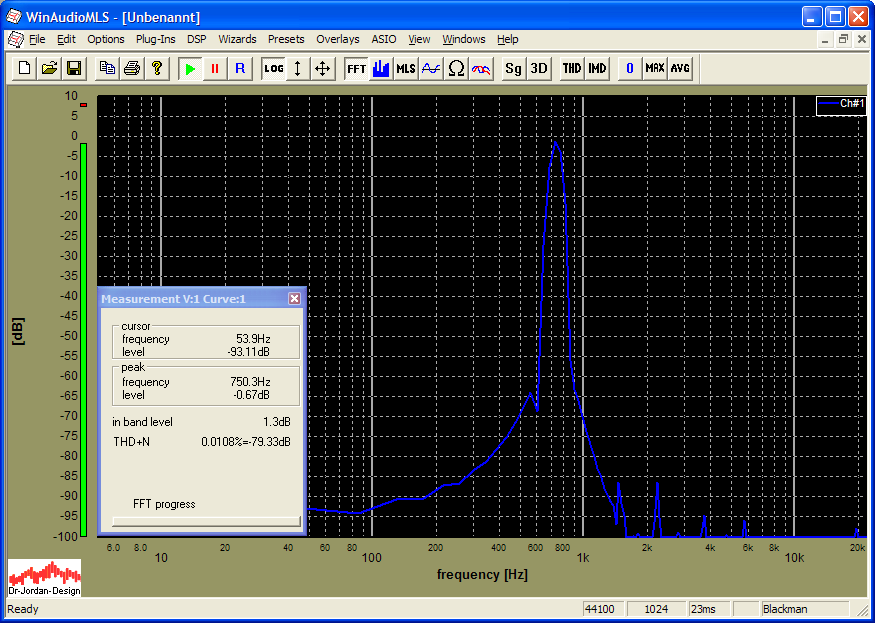875x623 pixels.
Task: Open the 3D waterfall view
Action: coord(538,68)
